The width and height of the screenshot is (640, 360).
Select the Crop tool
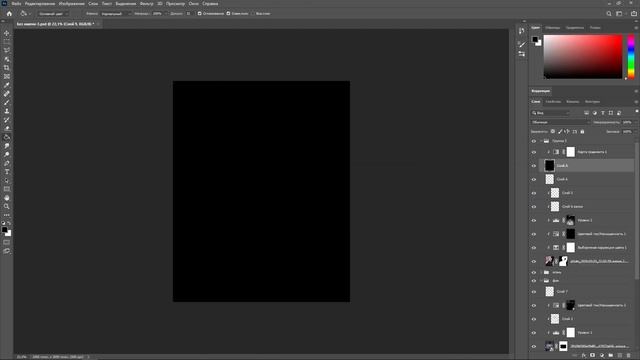coord(7,68)
